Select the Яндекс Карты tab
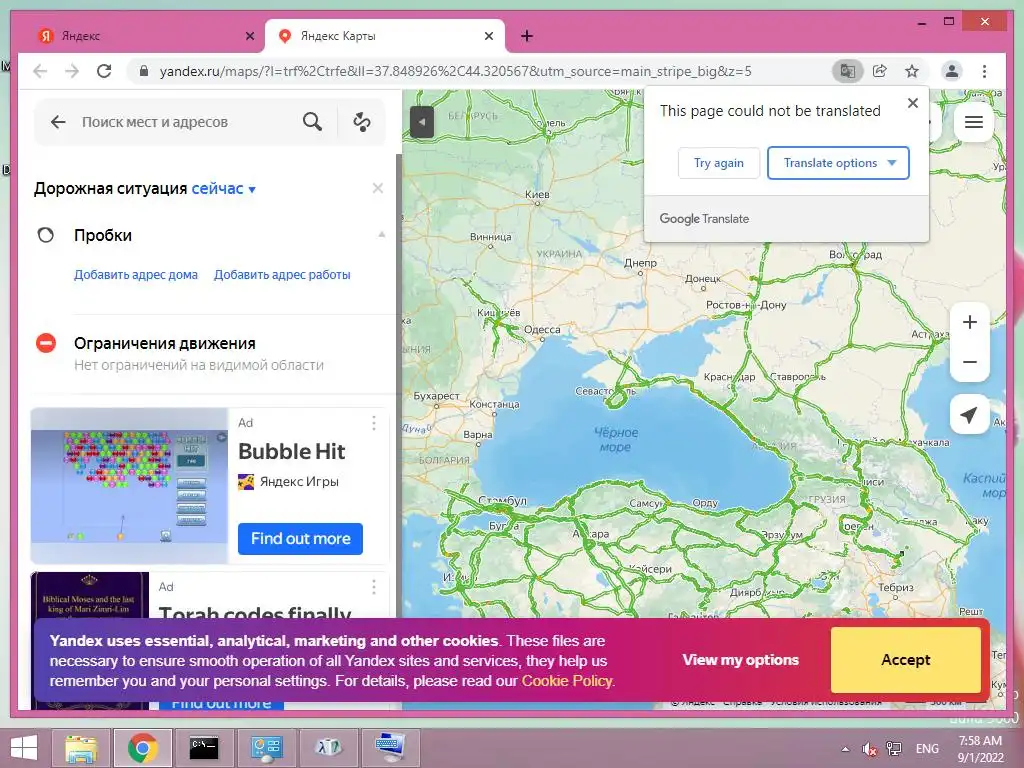Viewport: 1024px width, 768px height. click(x=384, y=37)
